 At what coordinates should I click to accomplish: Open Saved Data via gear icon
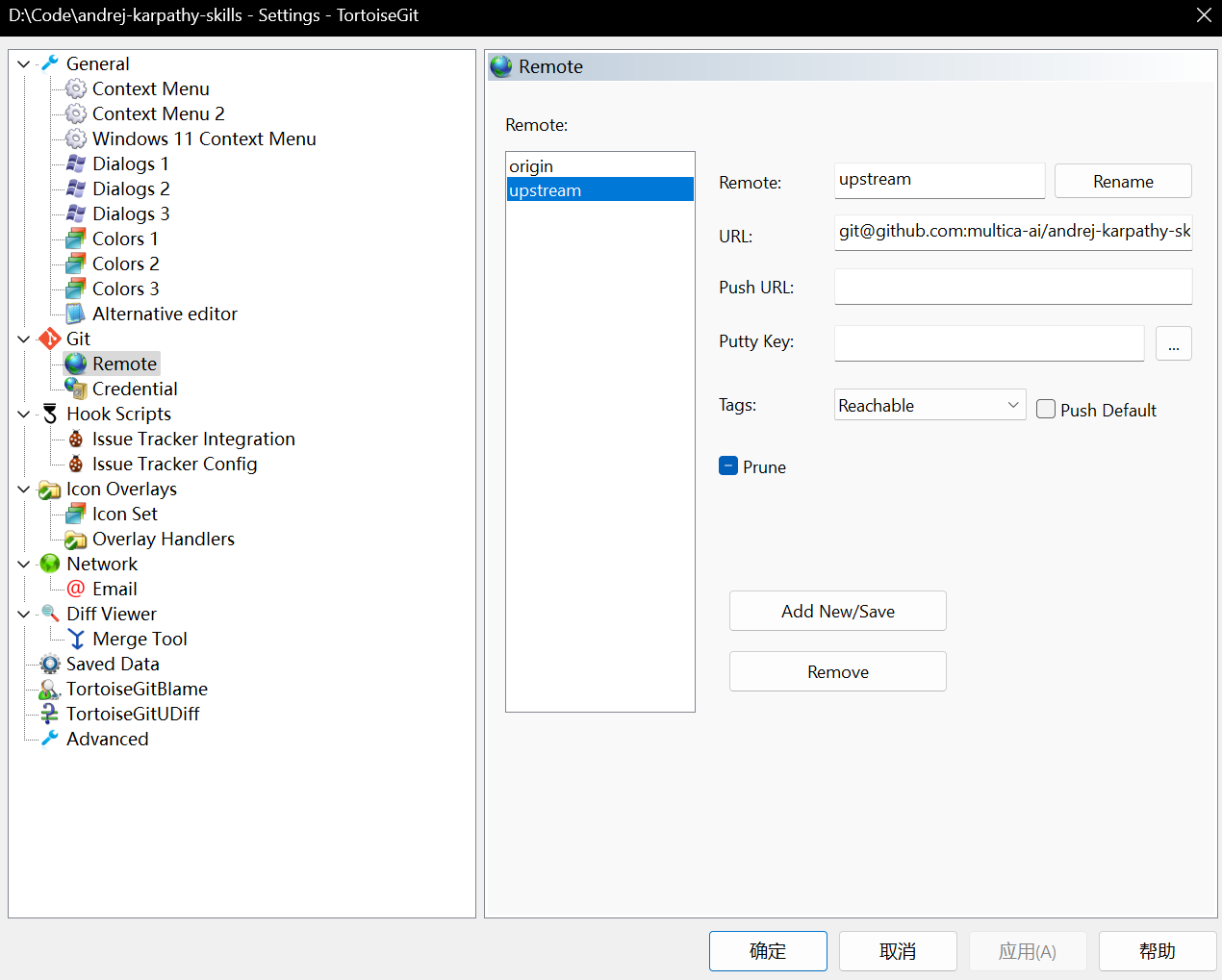[x=50, y=664]
